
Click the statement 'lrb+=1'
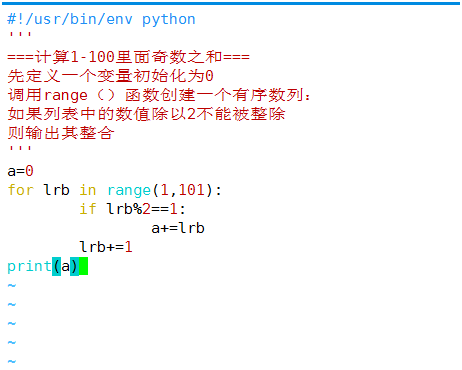(x=106, y=247)
